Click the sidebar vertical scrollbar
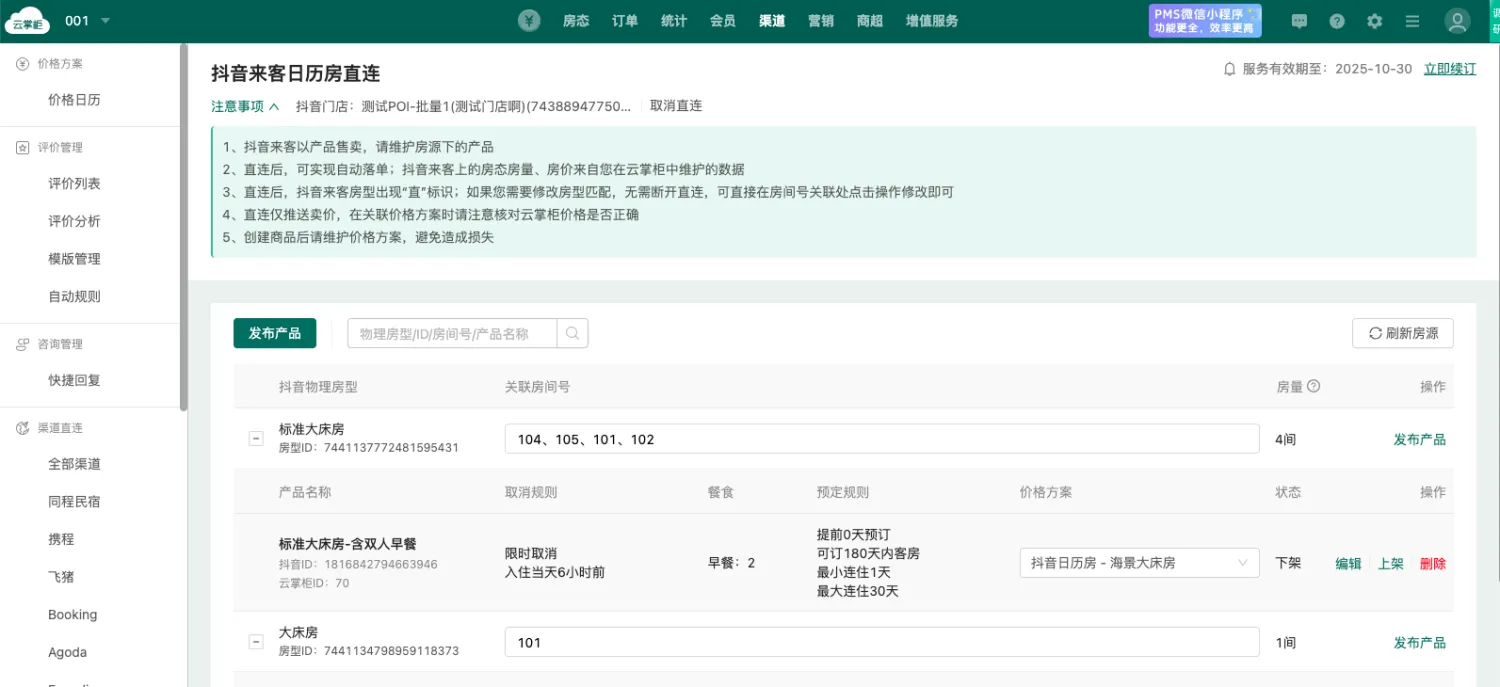This screenshot has height=687, width=1500. [183, 228]
